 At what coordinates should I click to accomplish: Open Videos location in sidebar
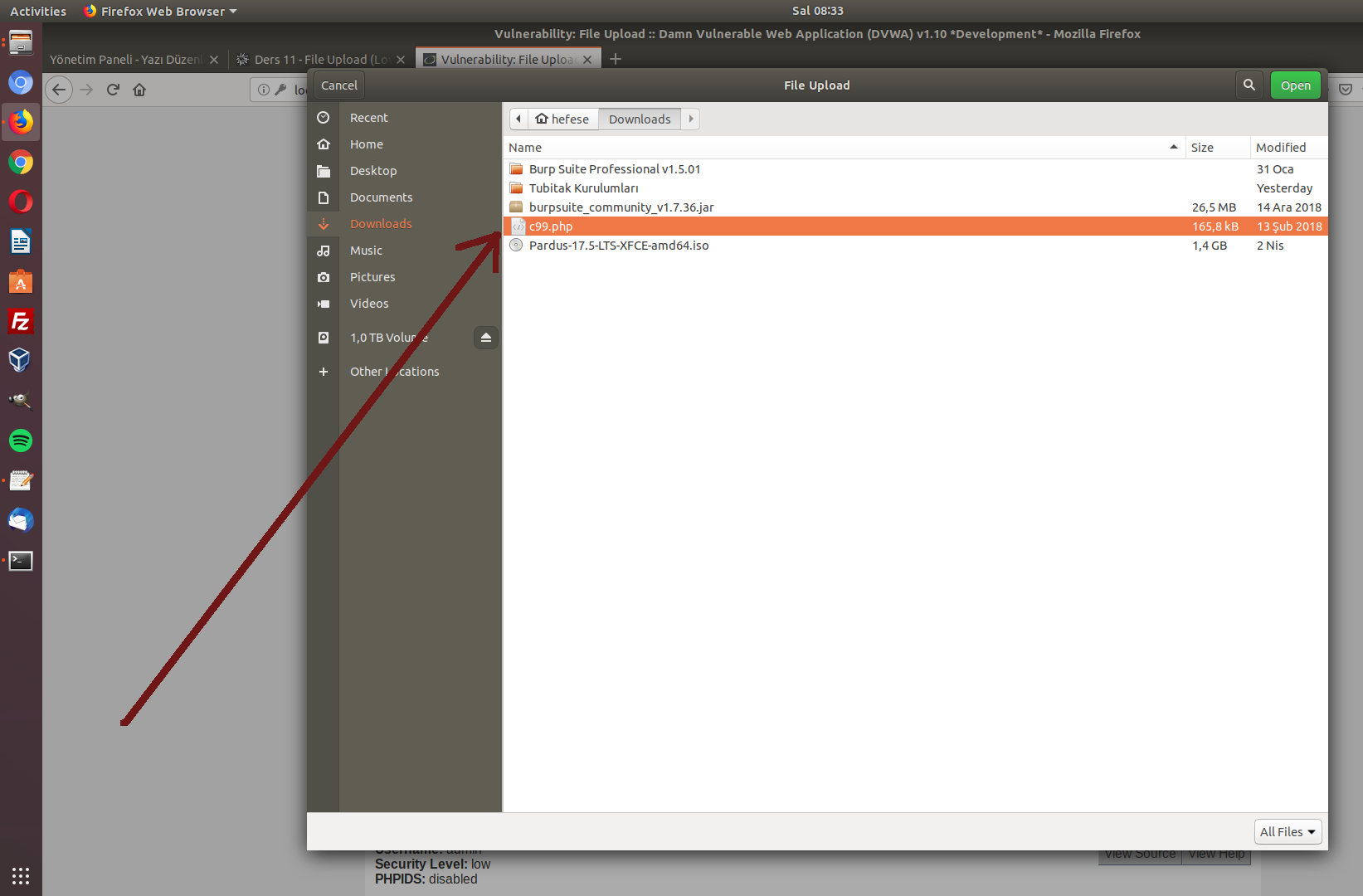[369, 304]
